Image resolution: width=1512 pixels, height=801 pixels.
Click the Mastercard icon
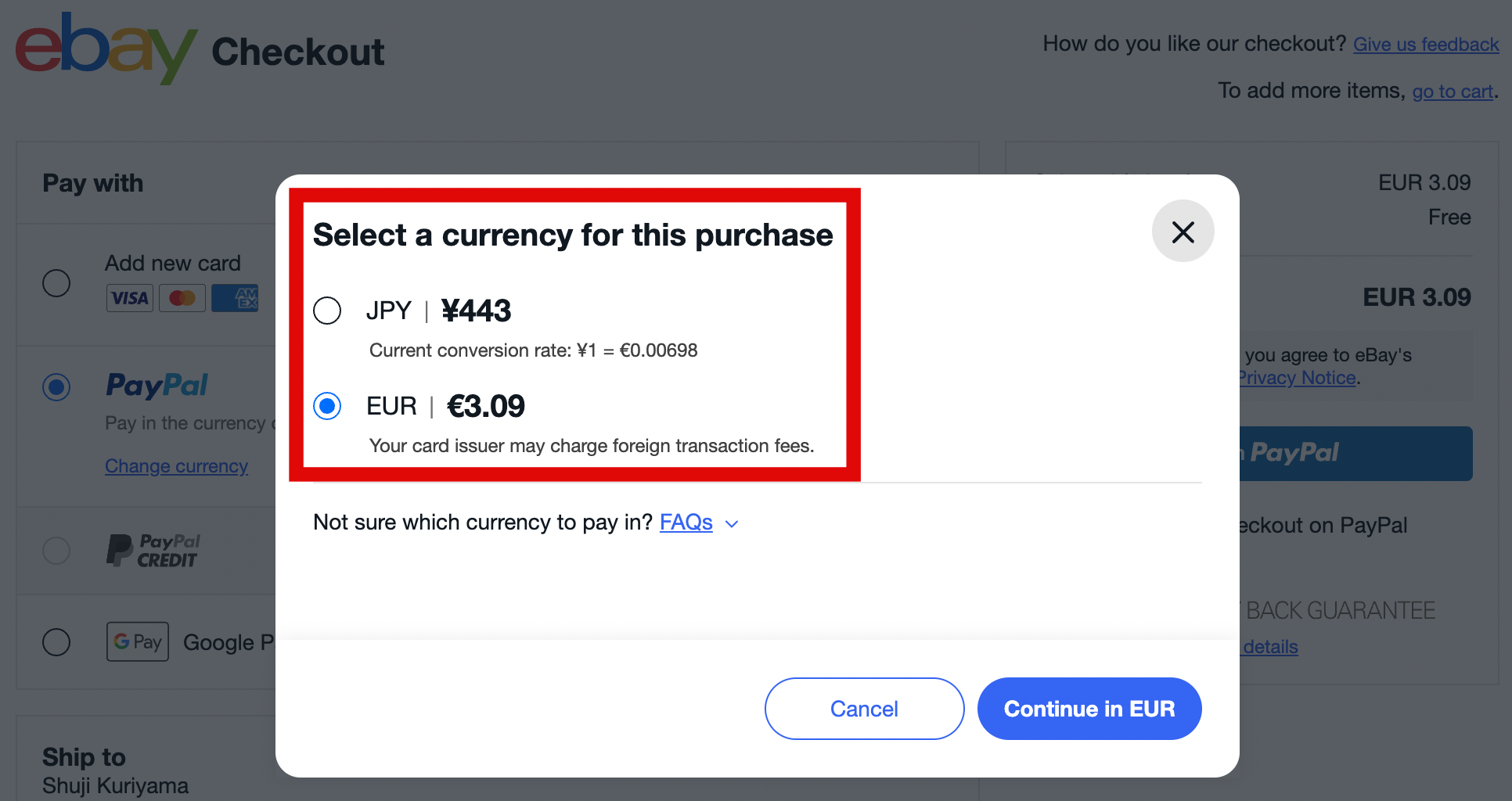[x=182, y=298]
